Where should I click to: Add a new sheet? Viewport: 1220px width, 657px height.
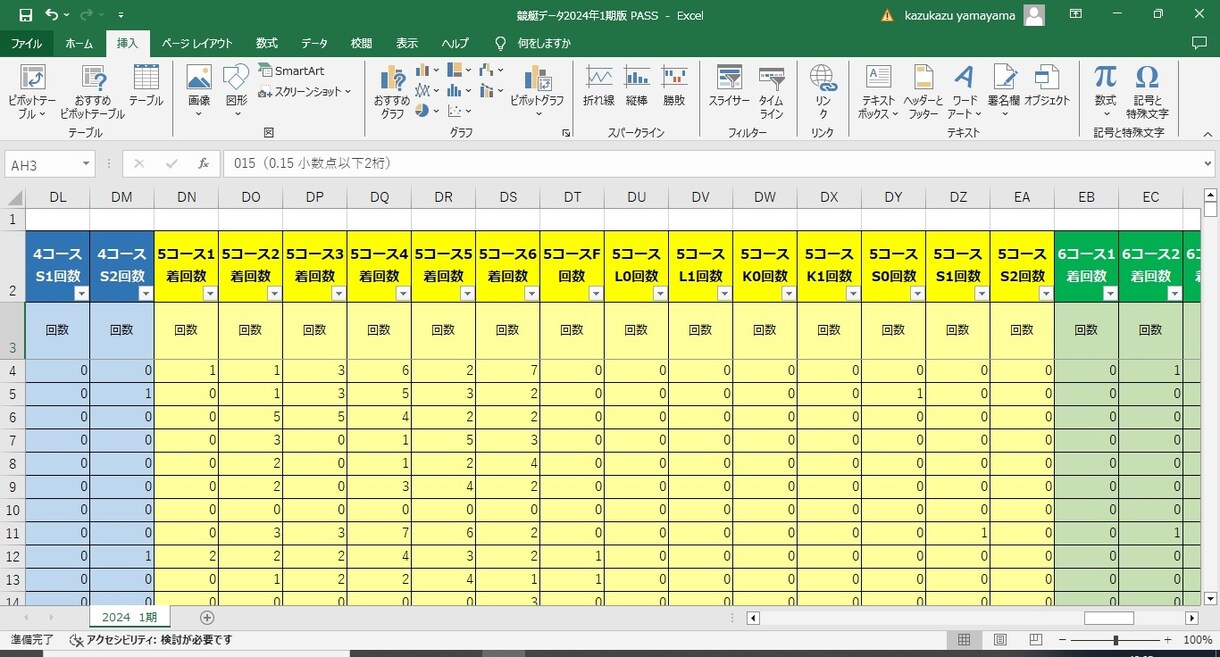(x=207, y=617)
